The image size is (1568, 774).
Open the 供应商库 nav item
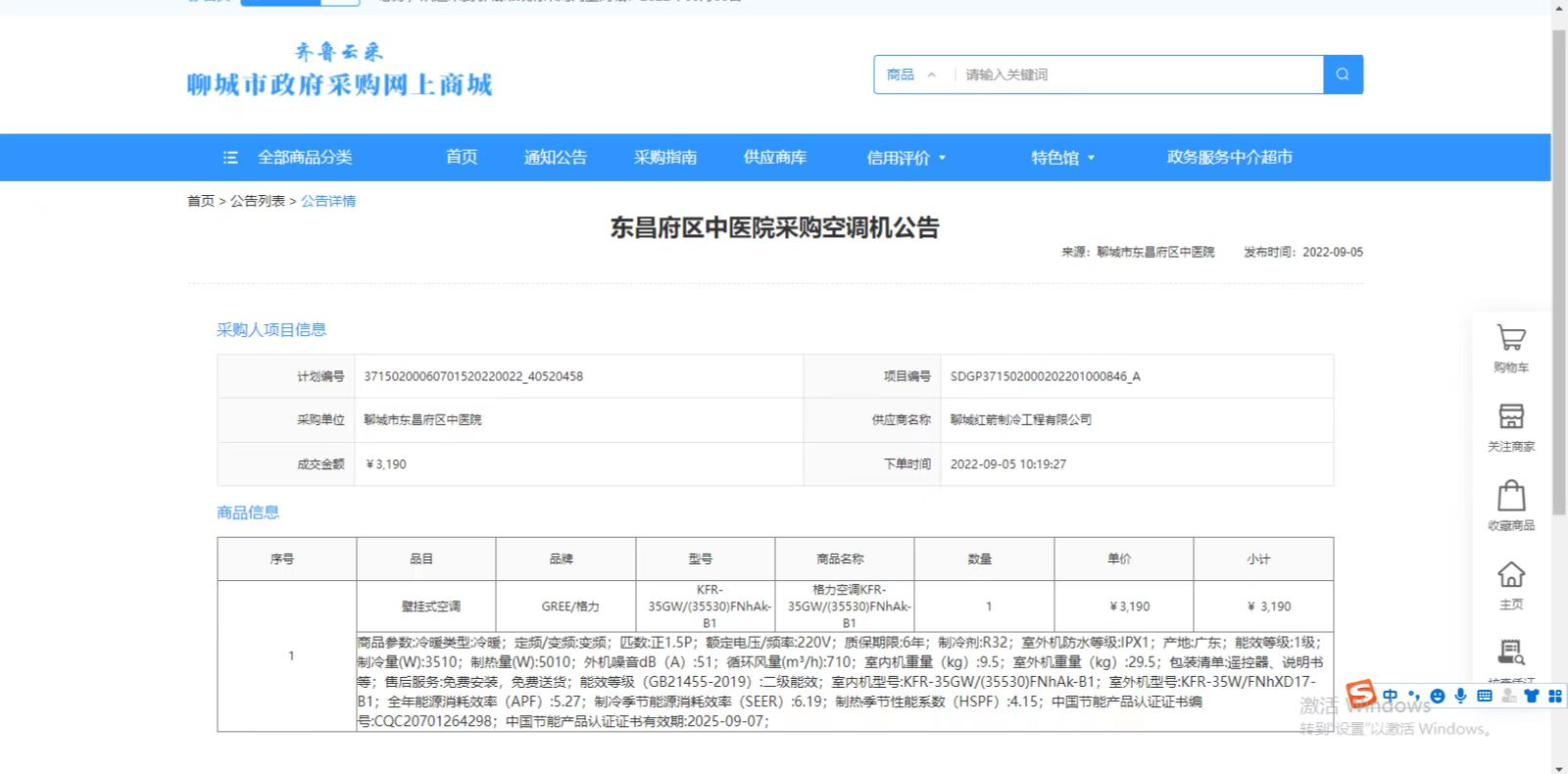click(774, 157)
